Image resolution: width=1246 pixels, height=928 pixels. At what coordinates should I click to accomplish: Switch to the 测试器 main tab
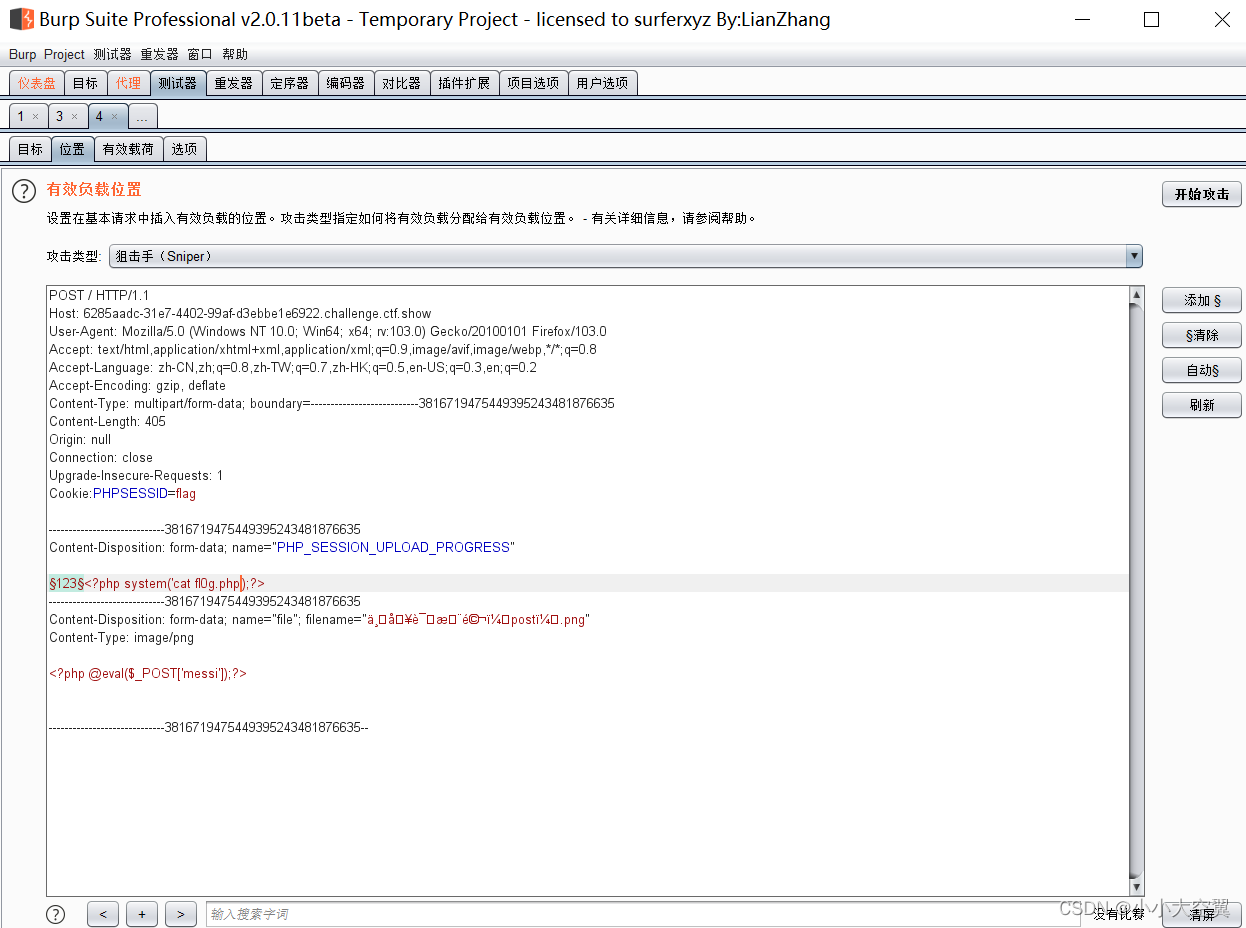click(178, 83)
